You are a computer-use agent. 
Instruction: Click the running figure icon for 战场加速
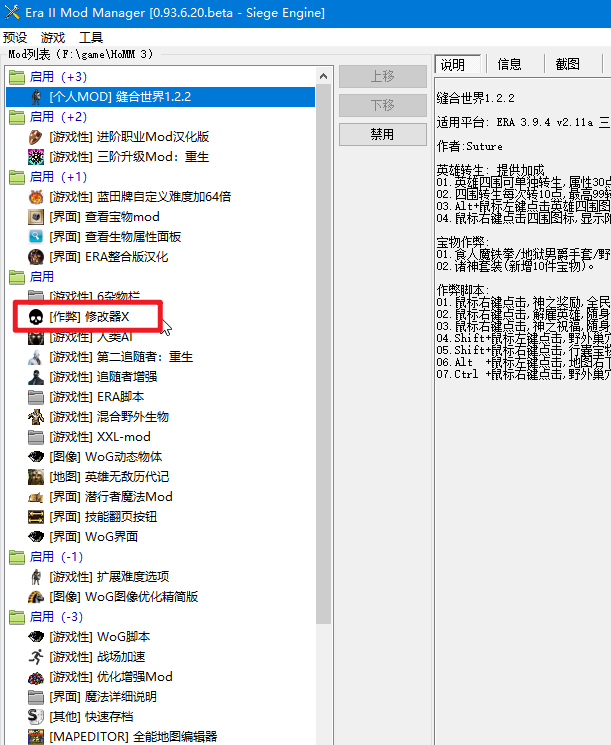pos(36,657)
